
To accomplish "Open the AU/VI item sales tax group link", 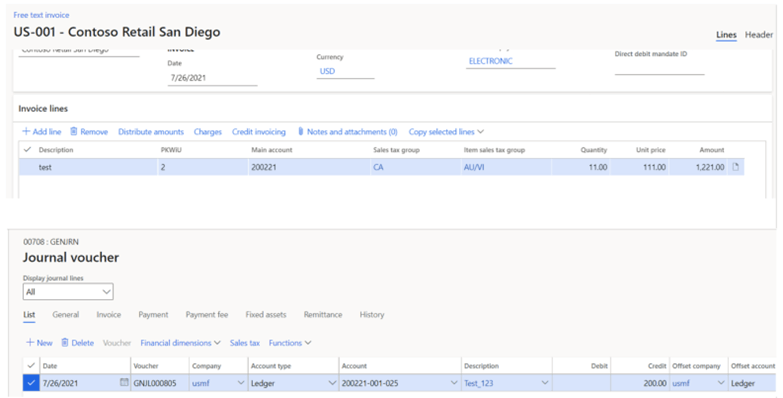I will (x=474, y=167).
